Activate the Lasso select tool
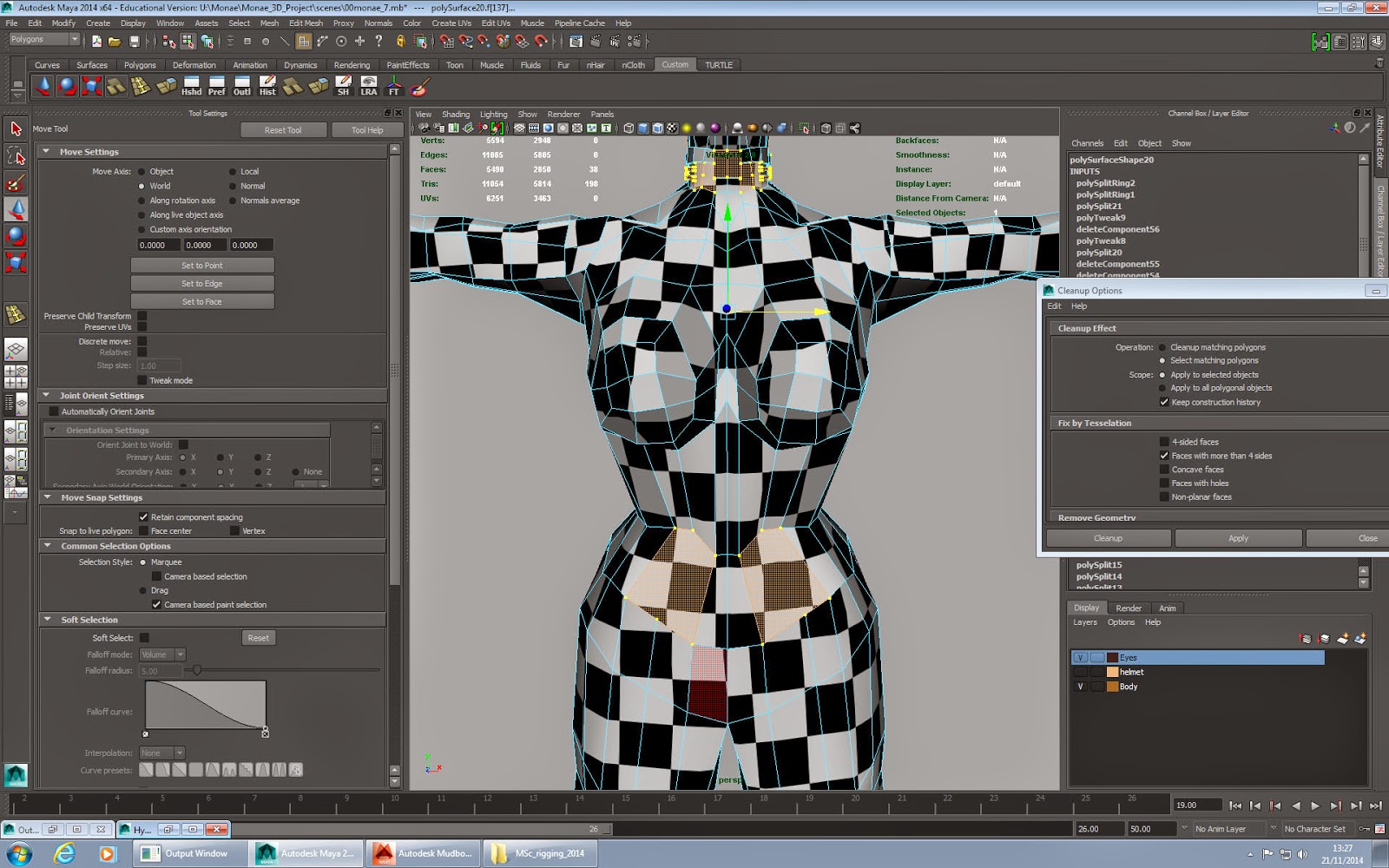The image size is (1389, 868). (x=16, y=156)
